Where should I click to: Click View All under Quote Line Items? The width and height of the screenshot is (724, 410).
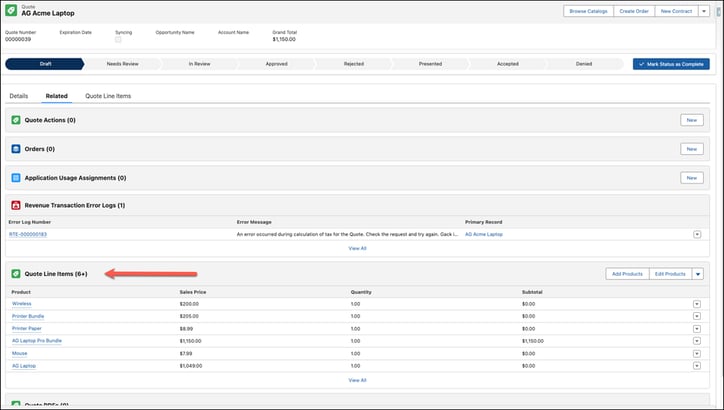[357, 380]
